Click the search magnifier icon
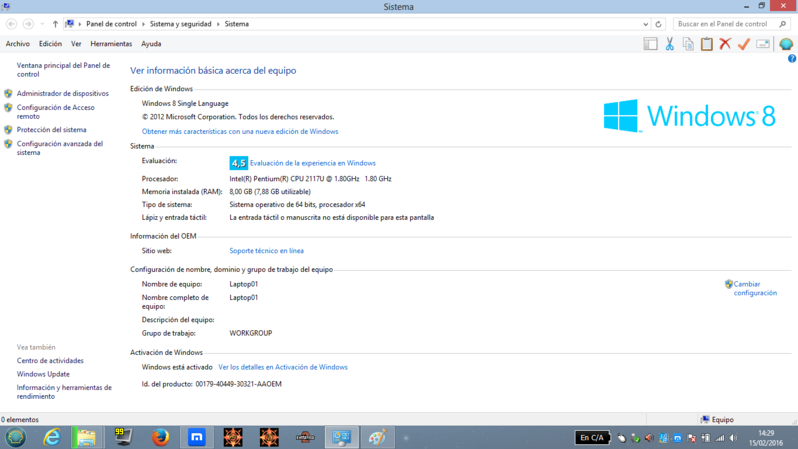This screenshot has width=798, height=449. pos(783,24)
